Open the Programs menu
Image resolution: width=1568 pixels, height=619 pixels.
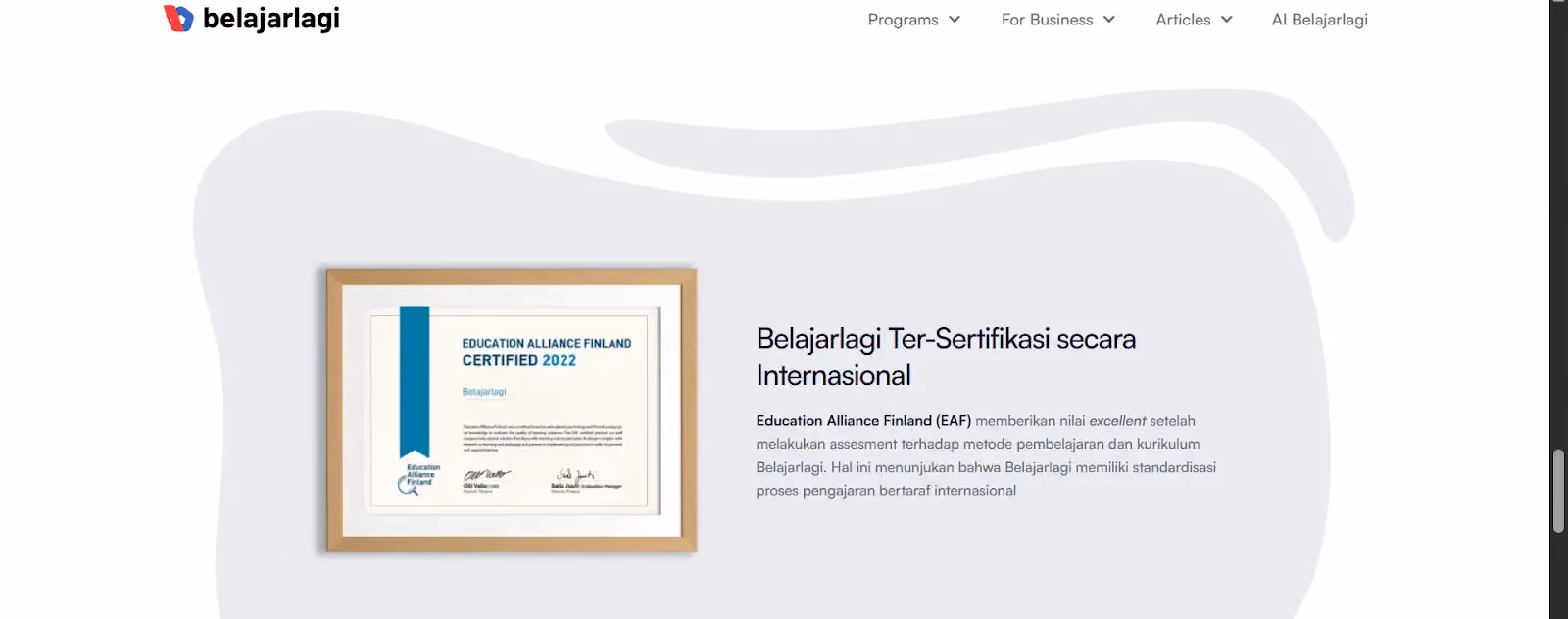click(903, 20)
